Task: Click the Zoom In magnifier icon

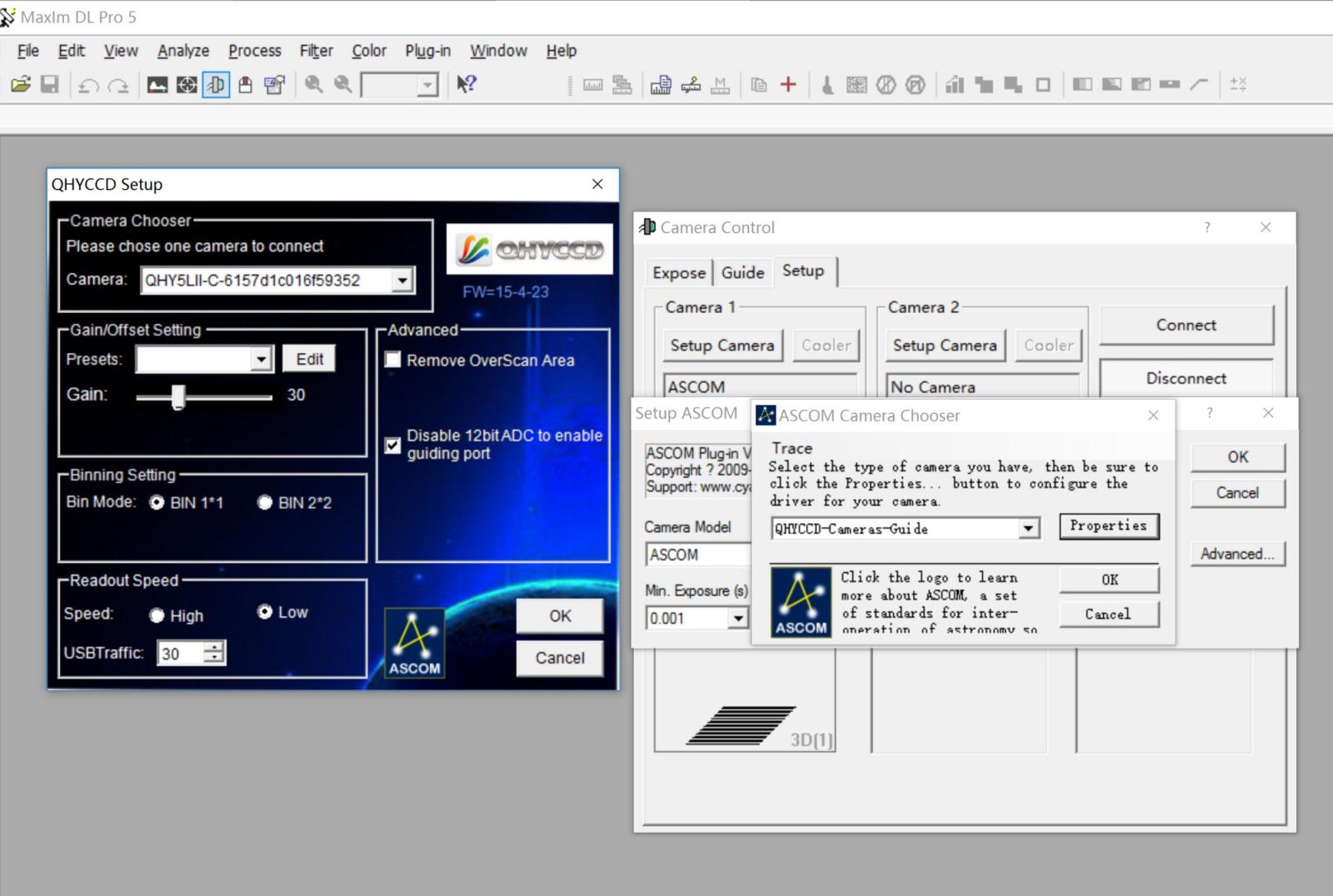Action: (x=313, y=84)
